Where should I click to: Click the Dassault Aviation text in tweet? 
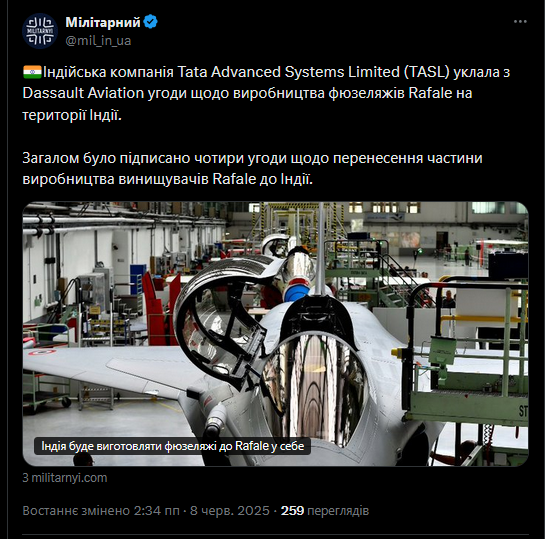click(x=83, y=93)
